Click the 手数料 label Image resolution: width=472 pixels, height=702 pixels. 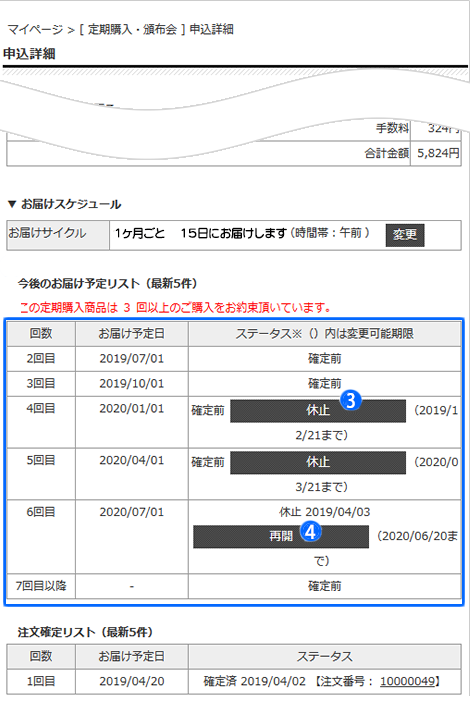coord(392,128)
